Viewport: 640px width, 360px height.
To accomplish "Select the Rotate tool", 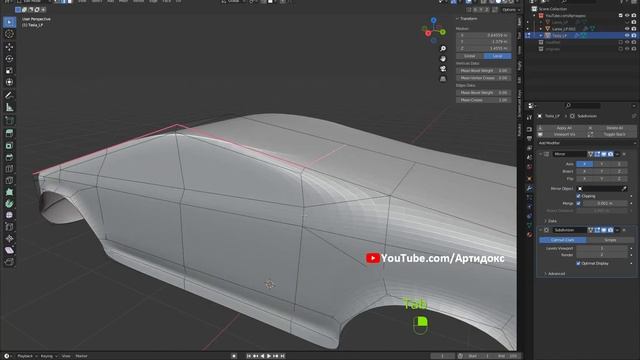I will (x=9, y=59).
